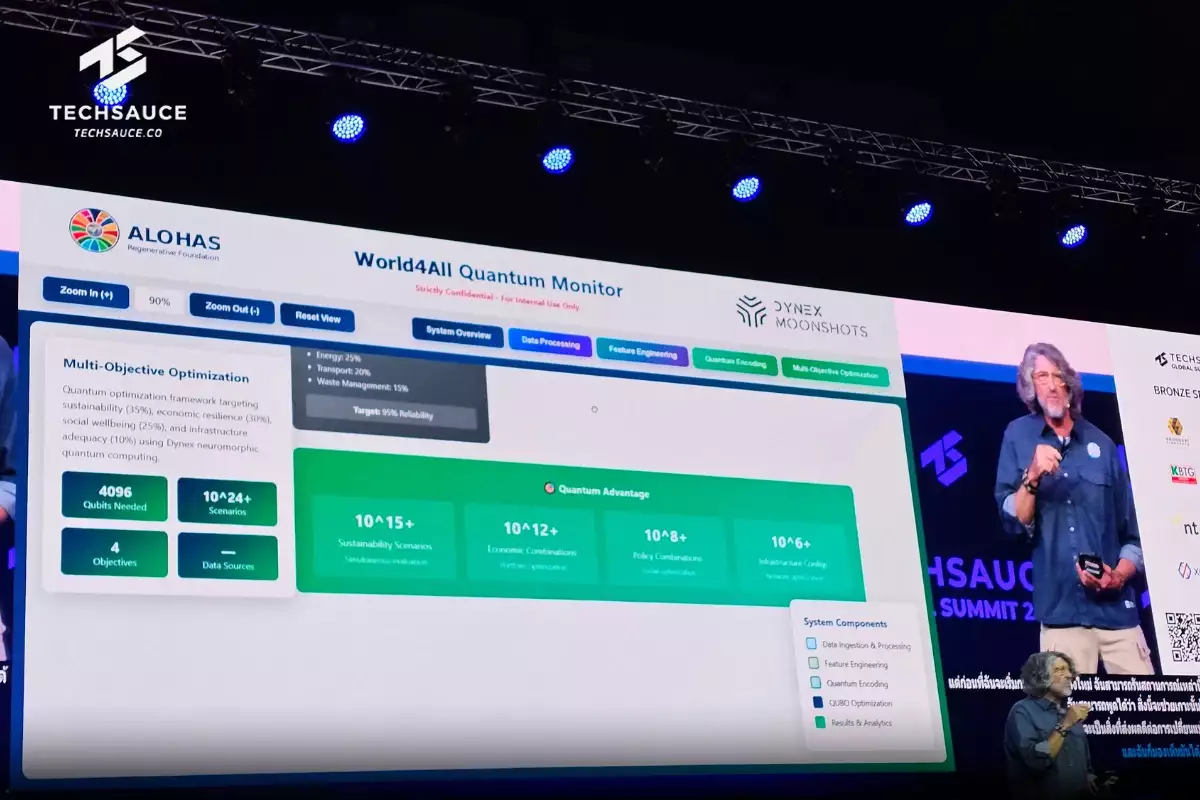The height and width of the screenshot is (800, 1200).
Task: Click the "Data Ingestion & Processing" legend label
Action: pos(866,646)
